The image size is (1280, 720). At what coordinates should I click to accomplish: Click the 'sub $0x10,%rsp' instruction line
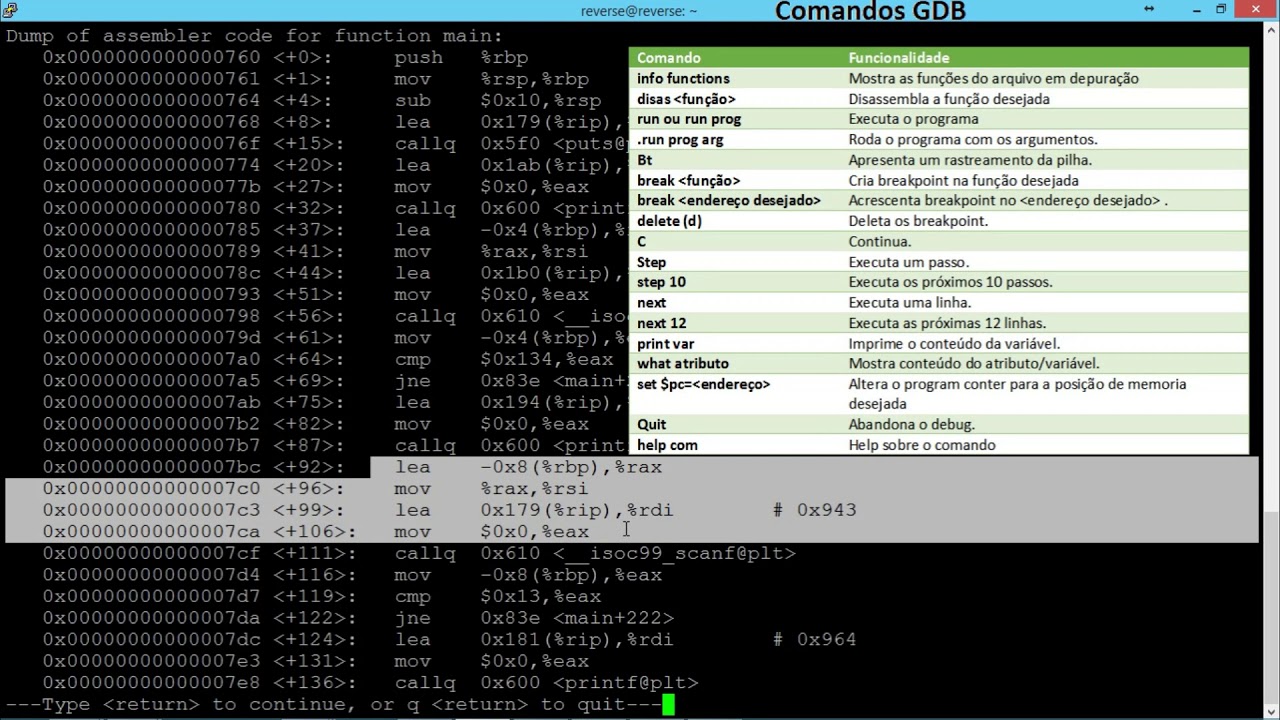[x=322, y=101]
